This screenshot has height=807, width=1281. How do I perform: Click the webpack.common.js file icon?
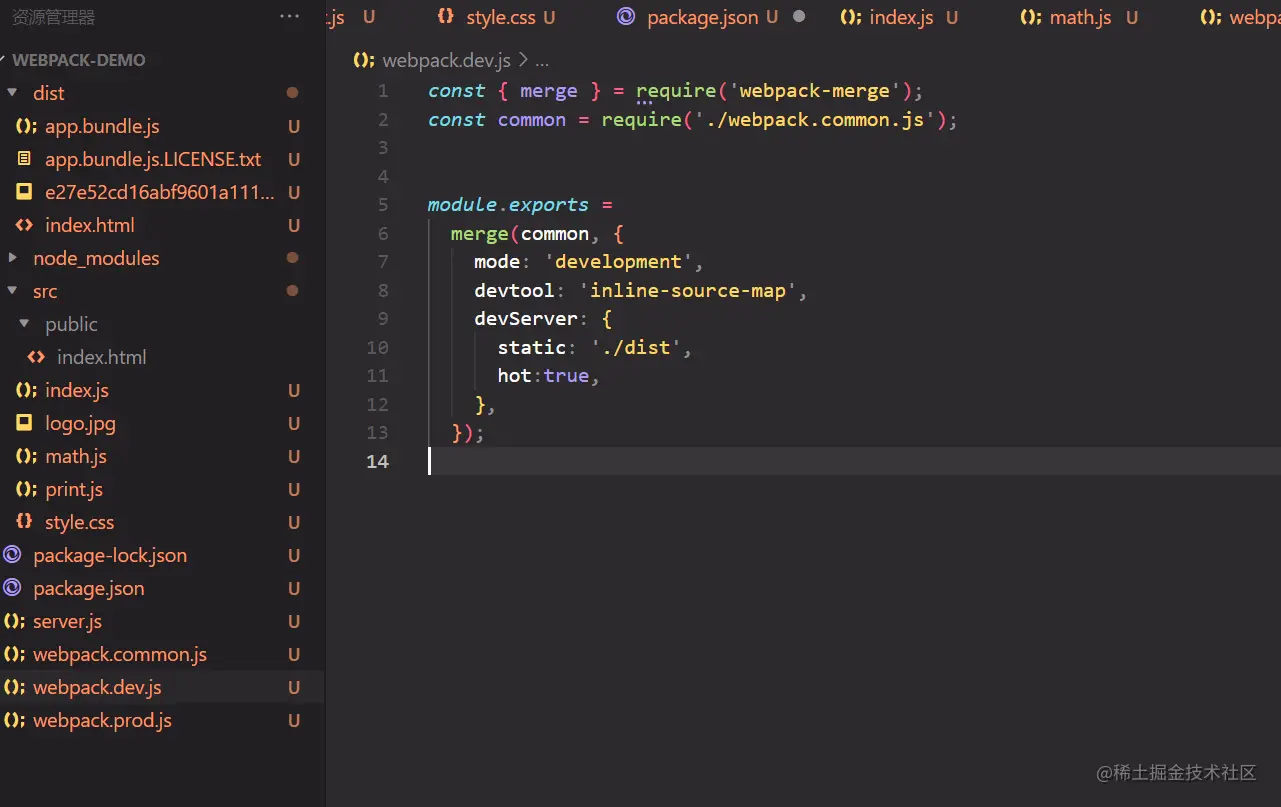click(15, 655)
